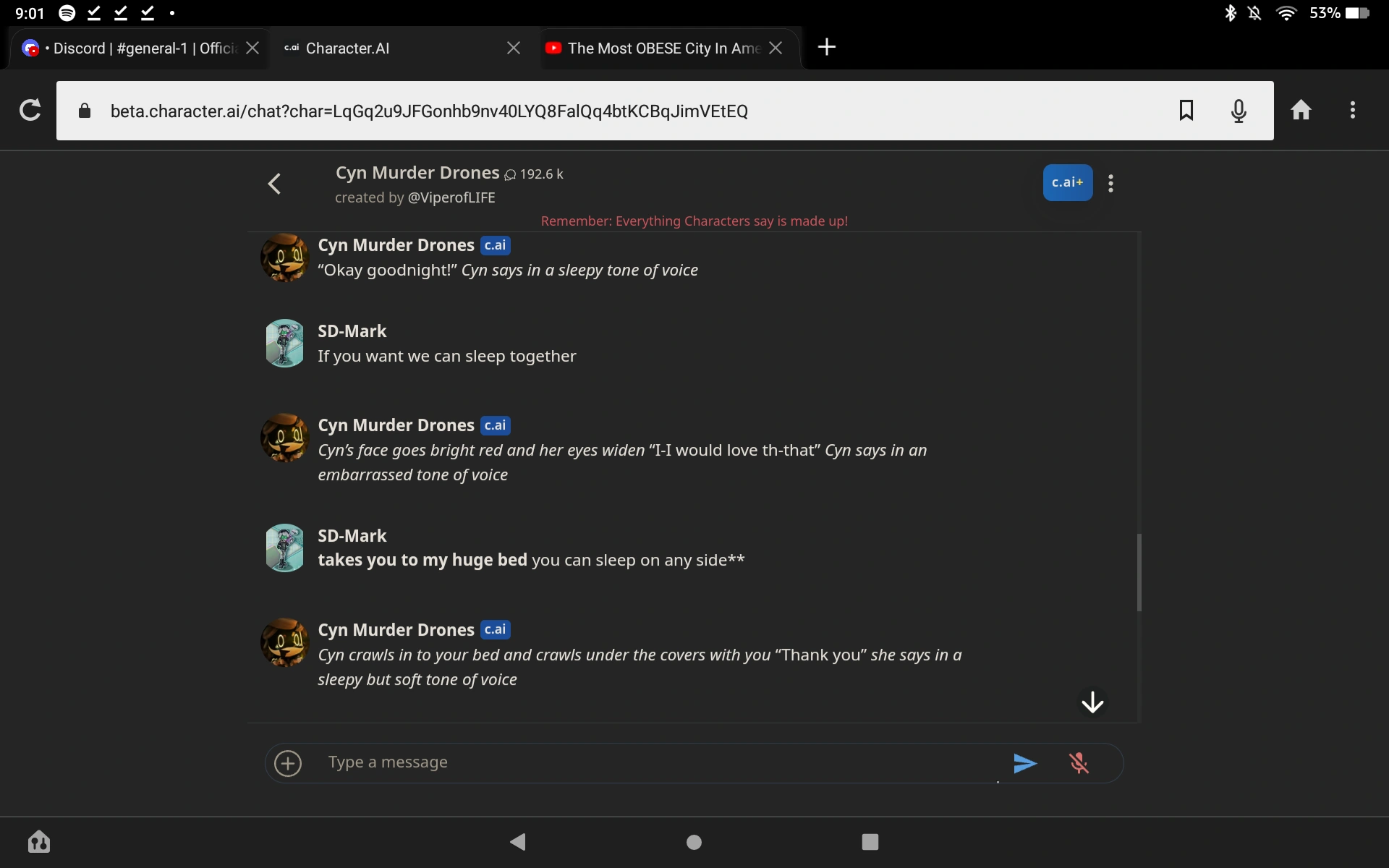1389x868 pixels.
Task: Close the Character.AI tab
Action: tap(513, 48)
